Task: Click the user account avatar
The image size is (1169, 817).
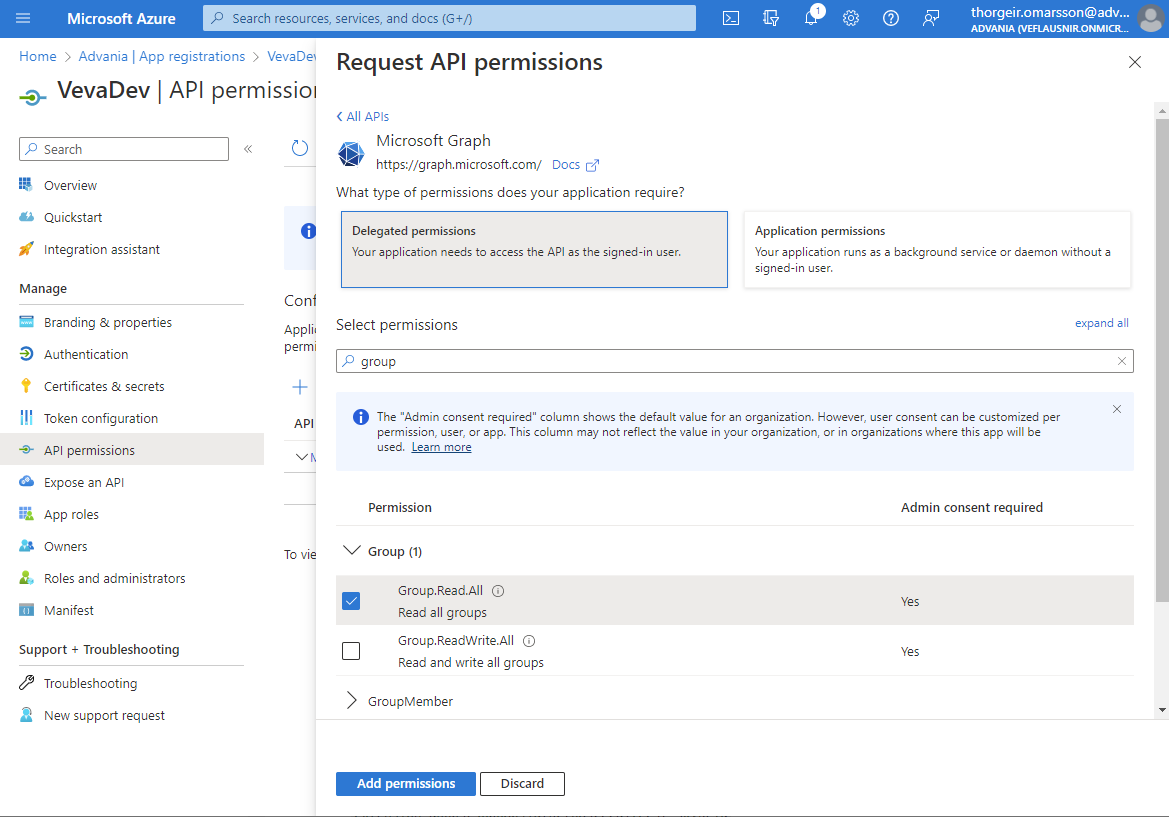Action: (1150, 19)
